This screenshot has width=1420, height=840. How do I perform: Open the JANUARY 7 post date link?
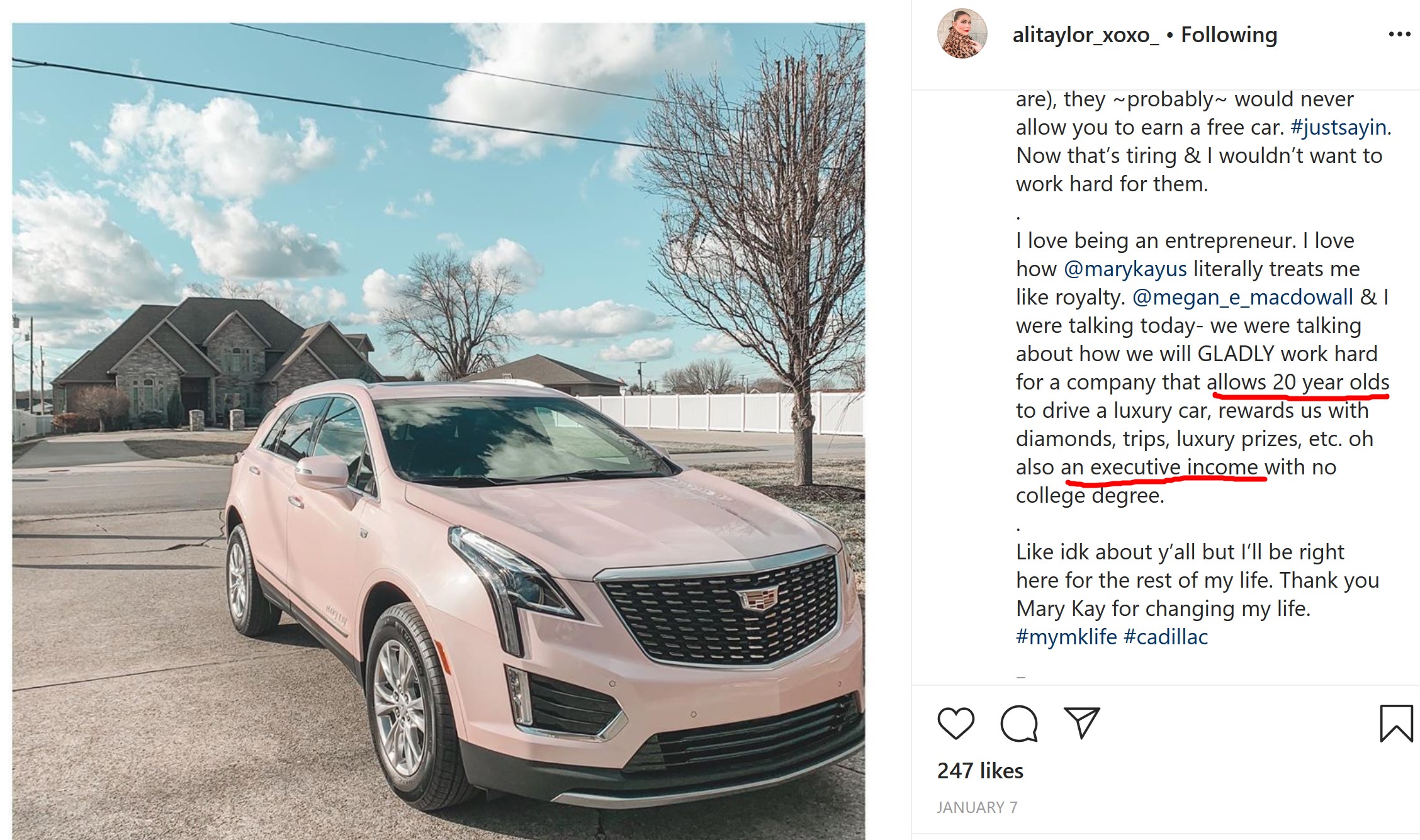(x=977, y=807)
